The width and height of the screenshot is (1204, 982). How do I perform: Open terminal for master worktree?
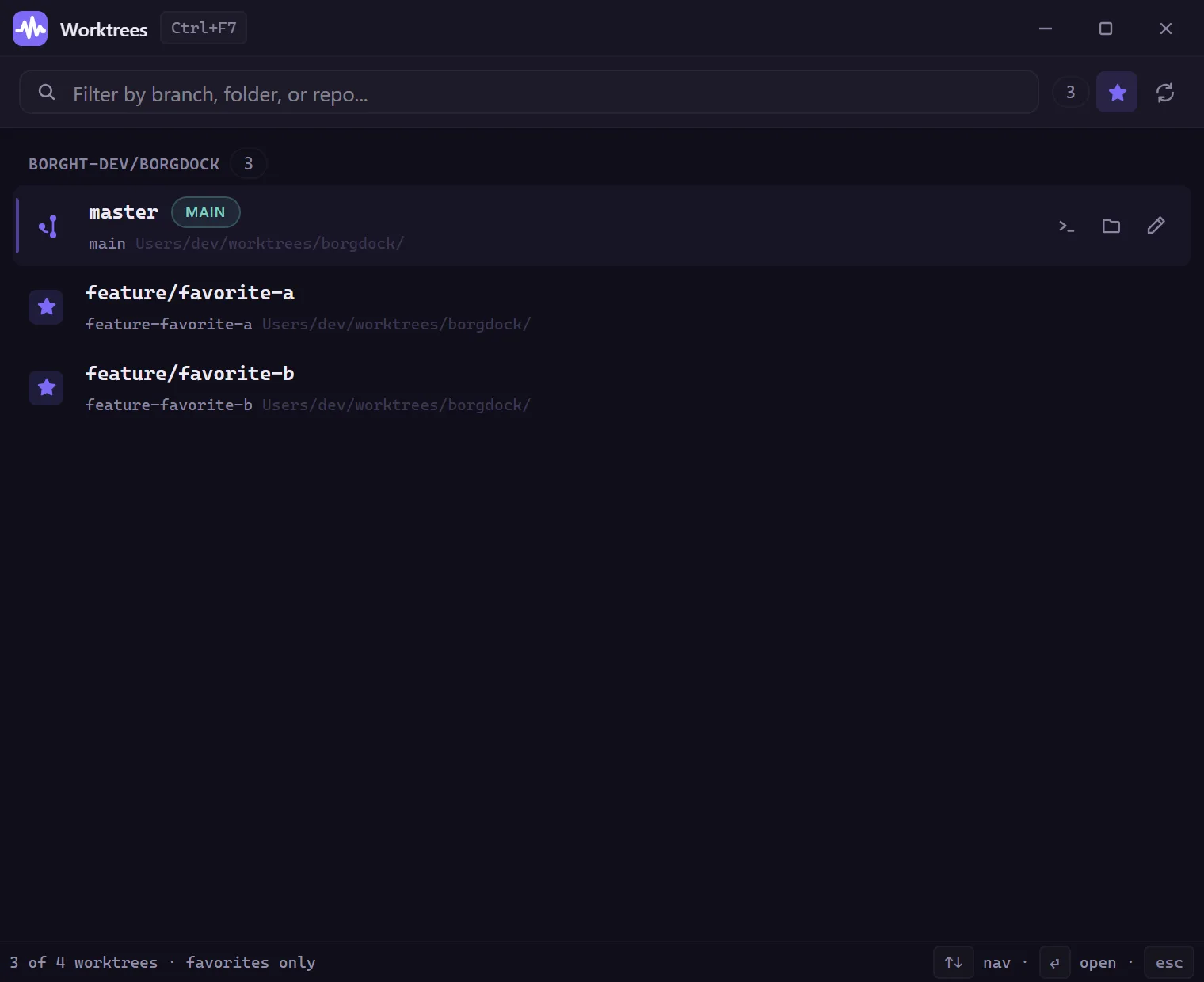coord(1067,226)
